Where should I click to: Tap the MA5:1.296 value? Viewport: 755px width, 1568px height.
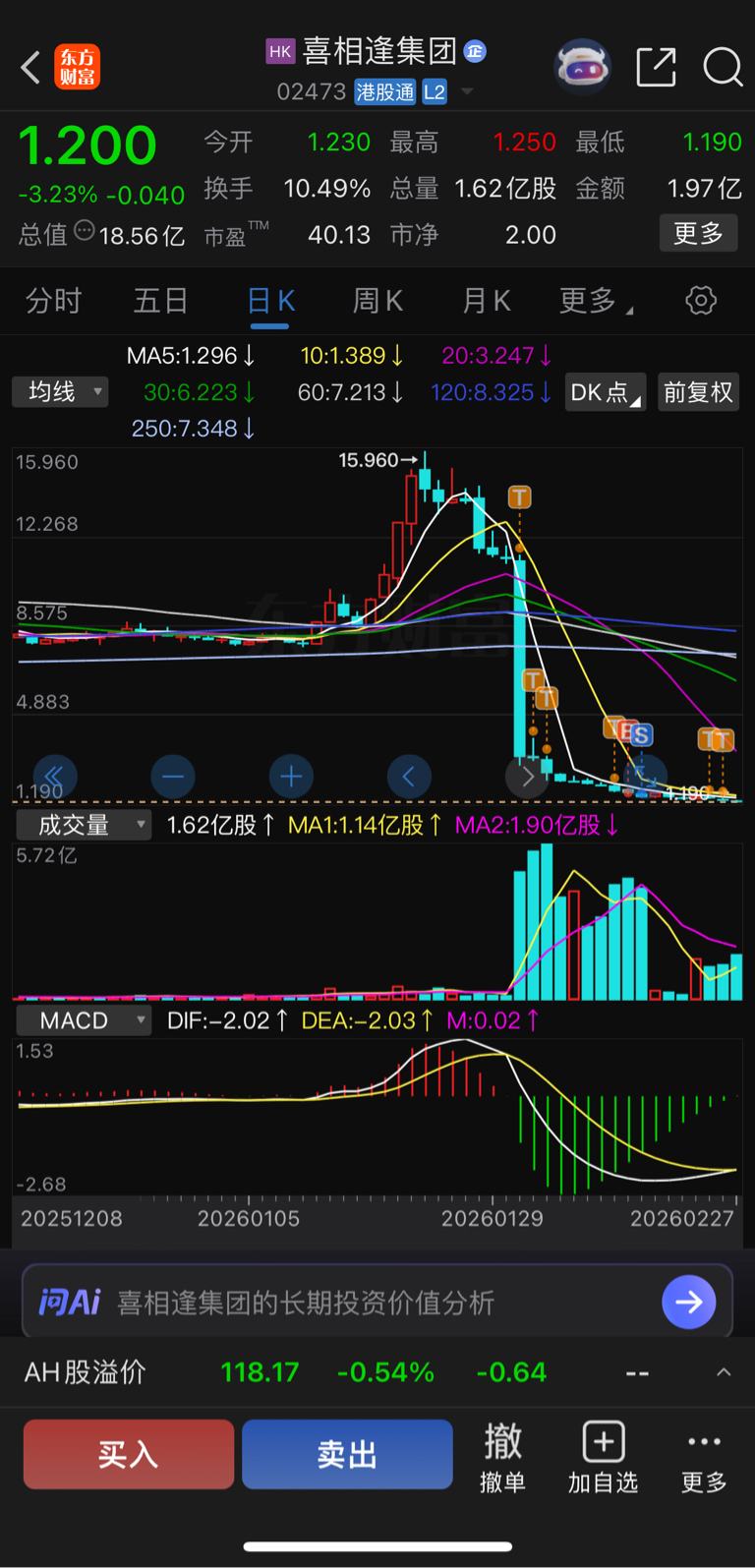point(191,356)
